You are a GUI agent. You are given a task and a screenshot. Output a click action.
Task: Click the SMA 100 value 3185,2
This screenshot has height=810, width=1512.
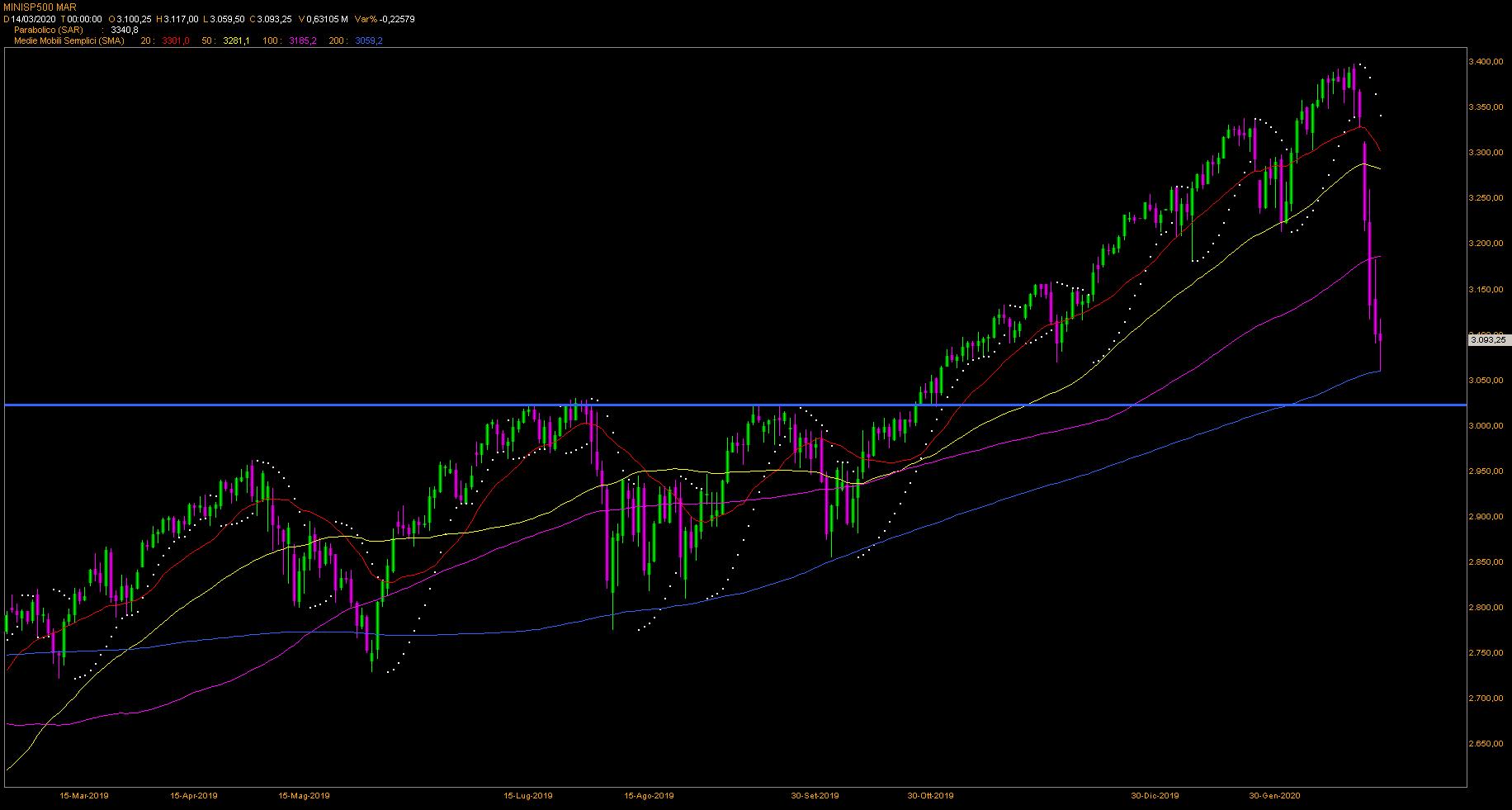[303, 40]
